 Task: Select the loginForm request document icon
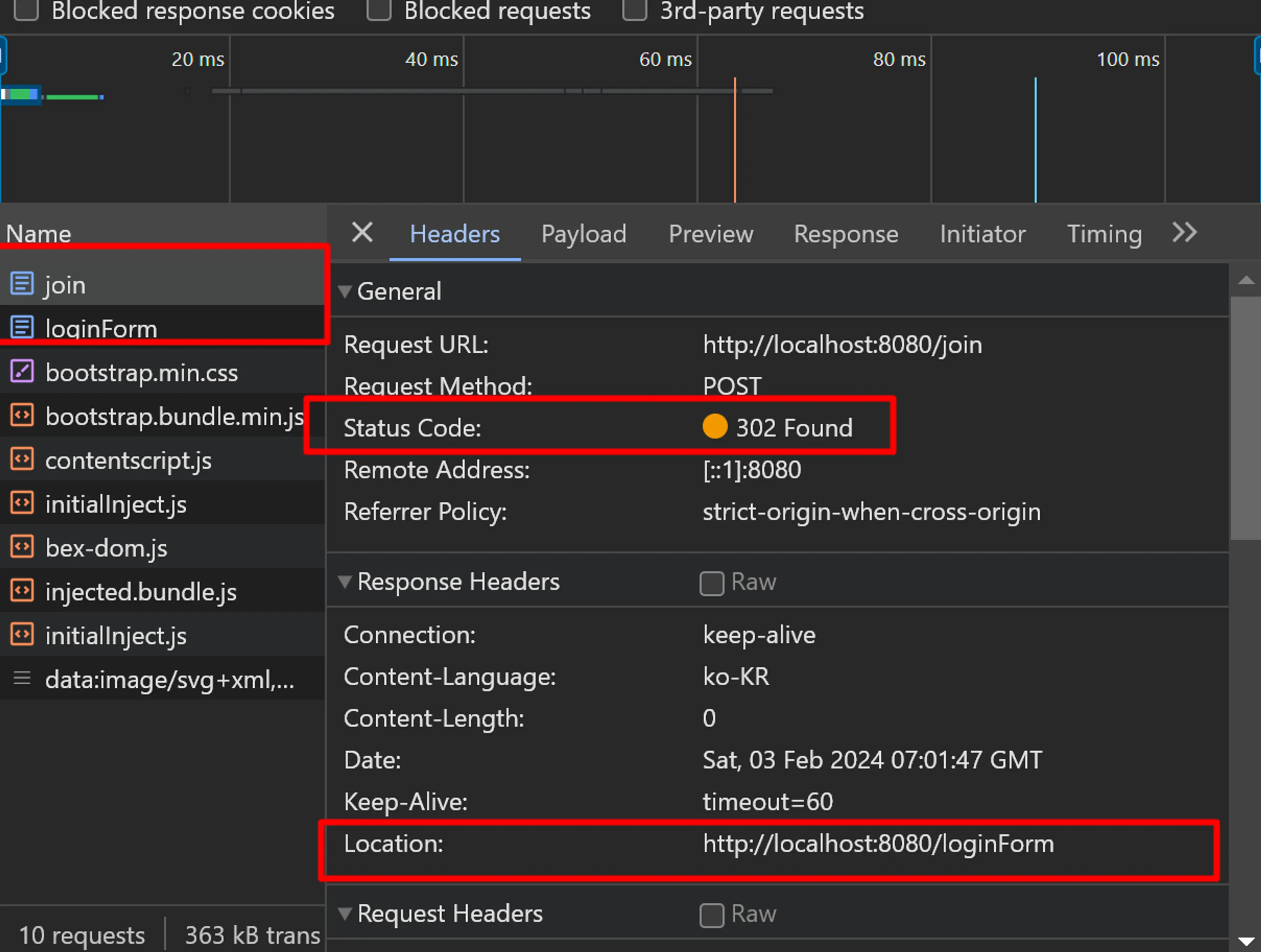point(22,327)
